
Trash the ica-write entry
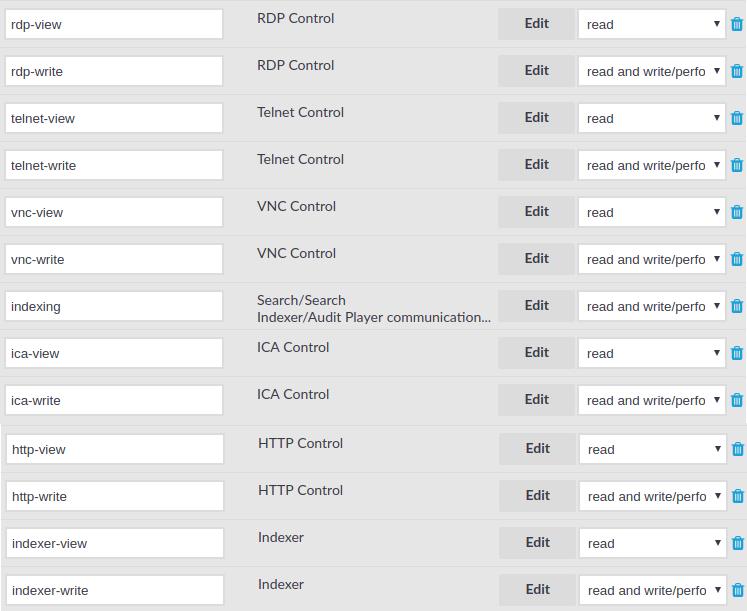click(737, 400)
